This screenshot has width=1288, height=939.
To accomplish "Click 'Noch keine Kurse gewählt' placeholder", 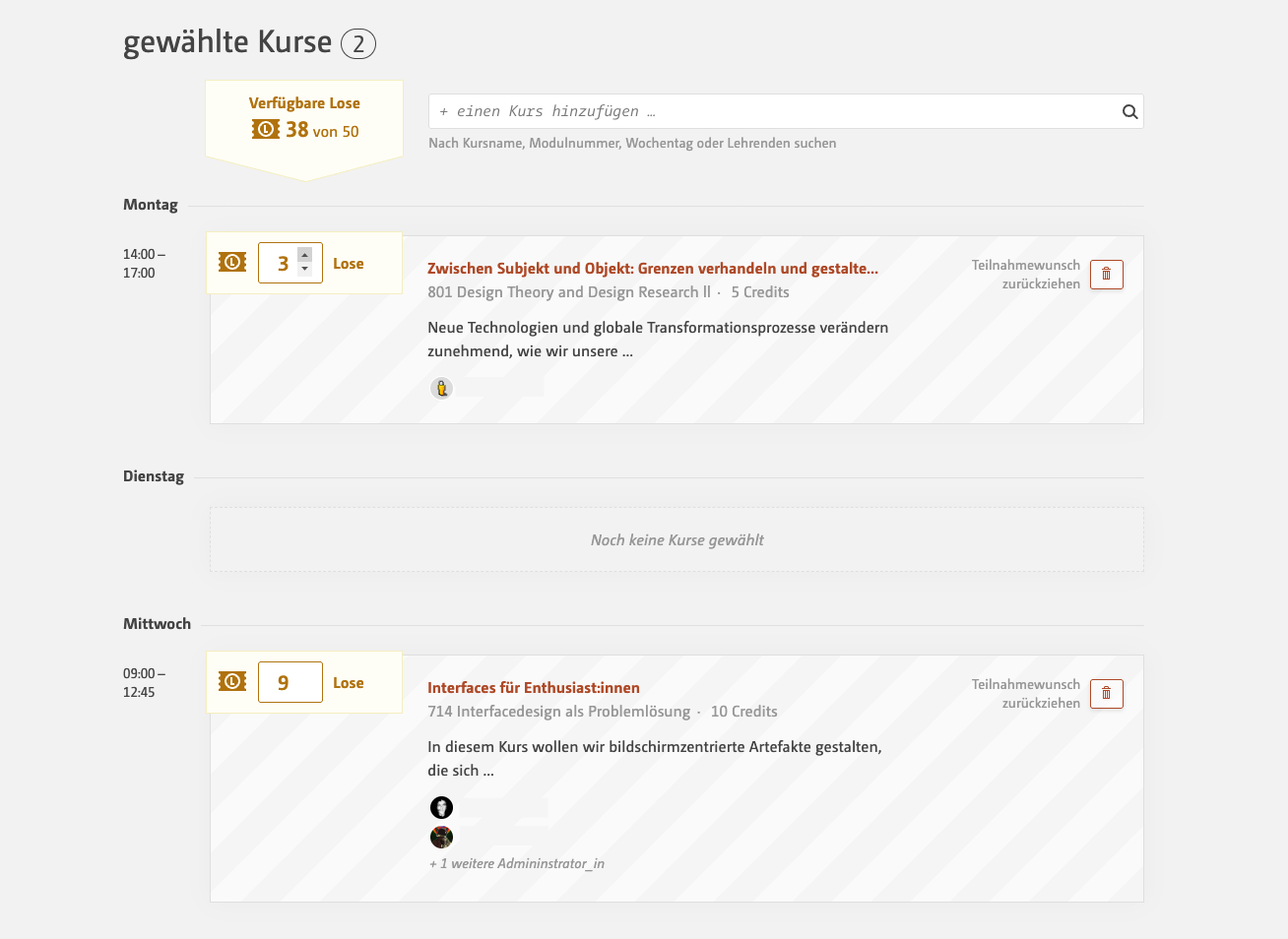I will tap(677, 539).
